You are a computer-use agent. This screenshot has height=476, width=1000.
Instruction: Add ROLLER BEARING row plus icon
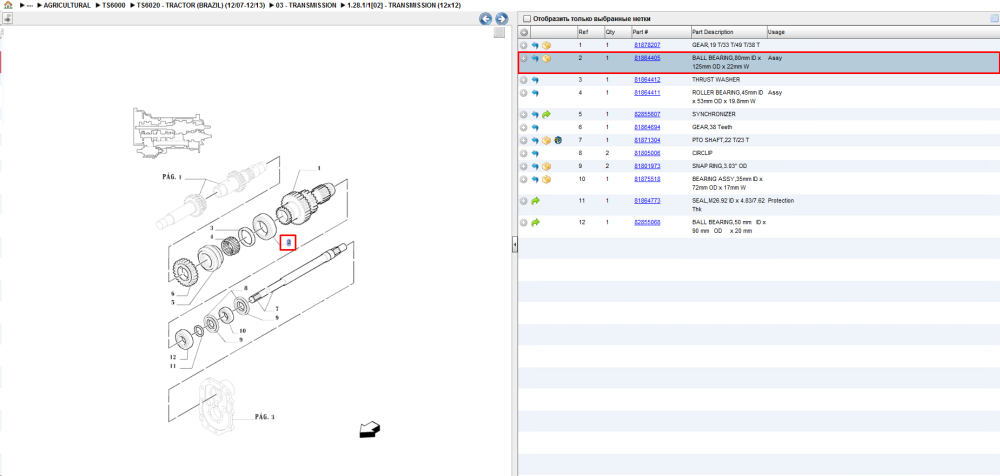coord(524,93)
